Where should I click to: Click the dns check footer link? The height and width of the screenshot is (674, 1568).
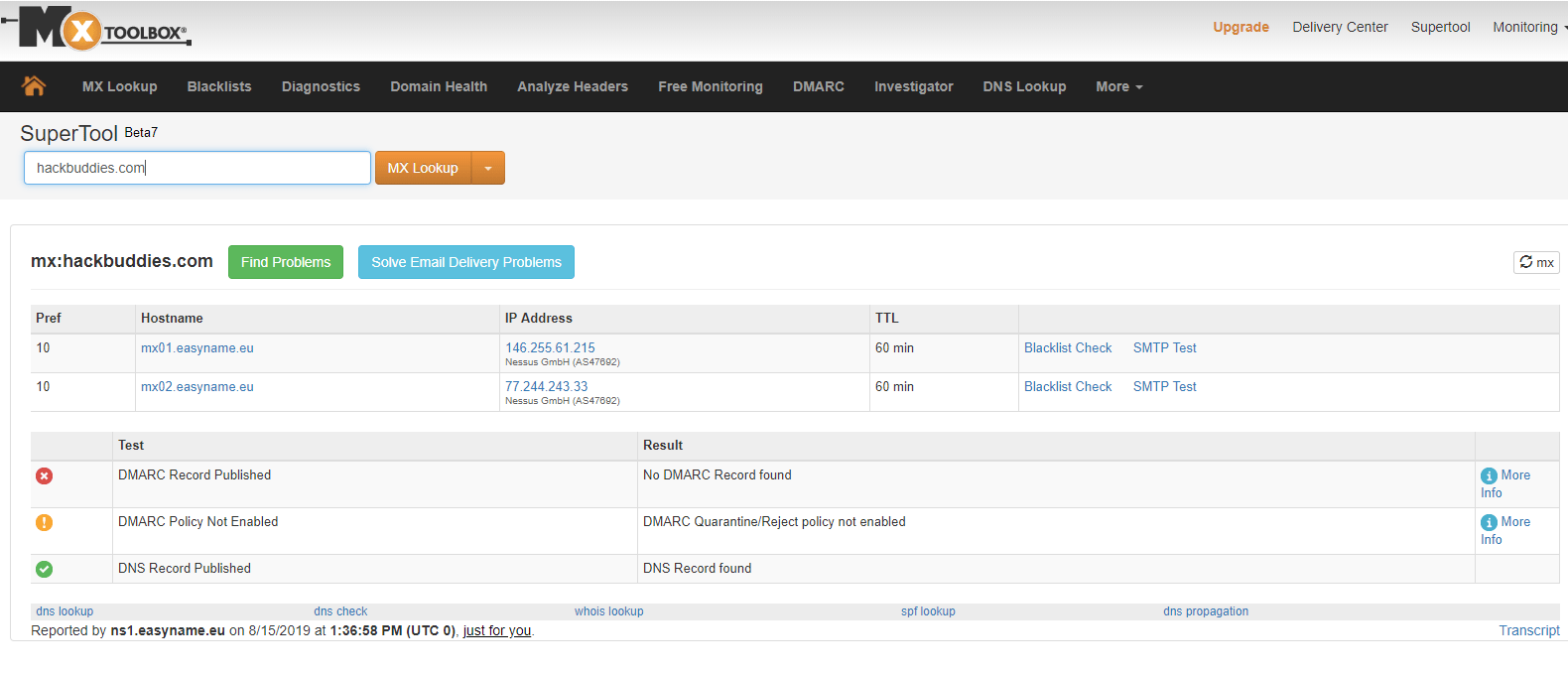coord(340,611)
